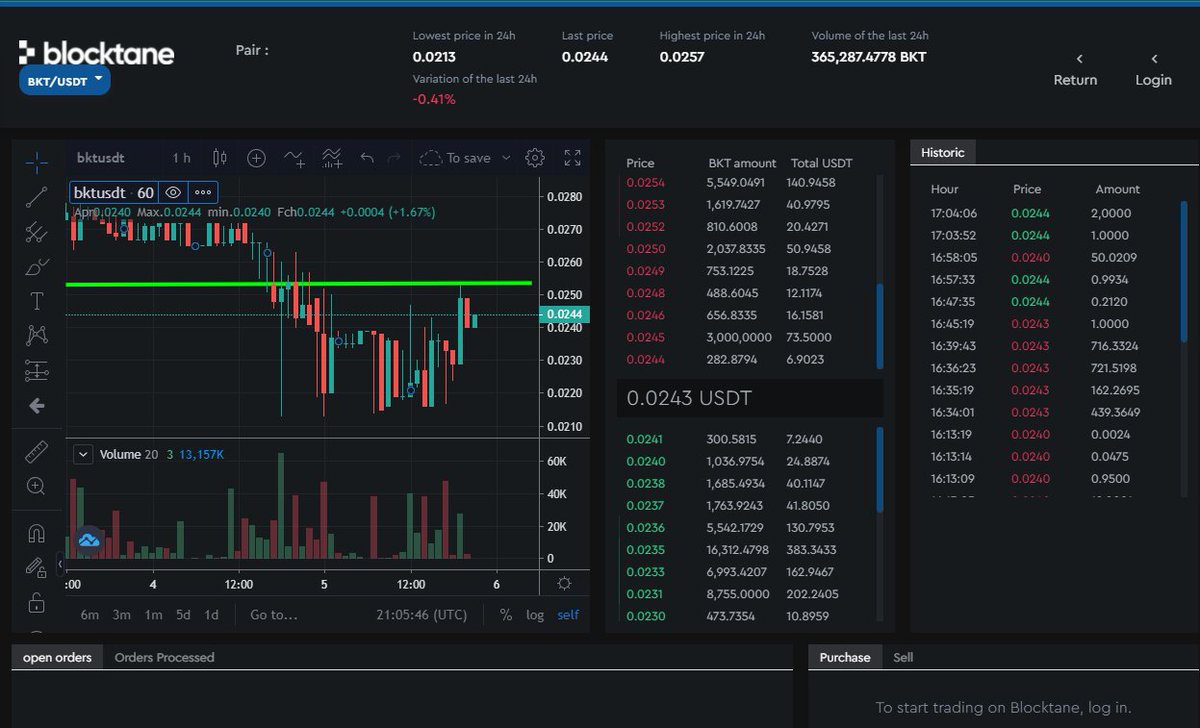
Task: Switch to the Orders Processed tab
Action: pyautogui.click(x=166, y=657)
